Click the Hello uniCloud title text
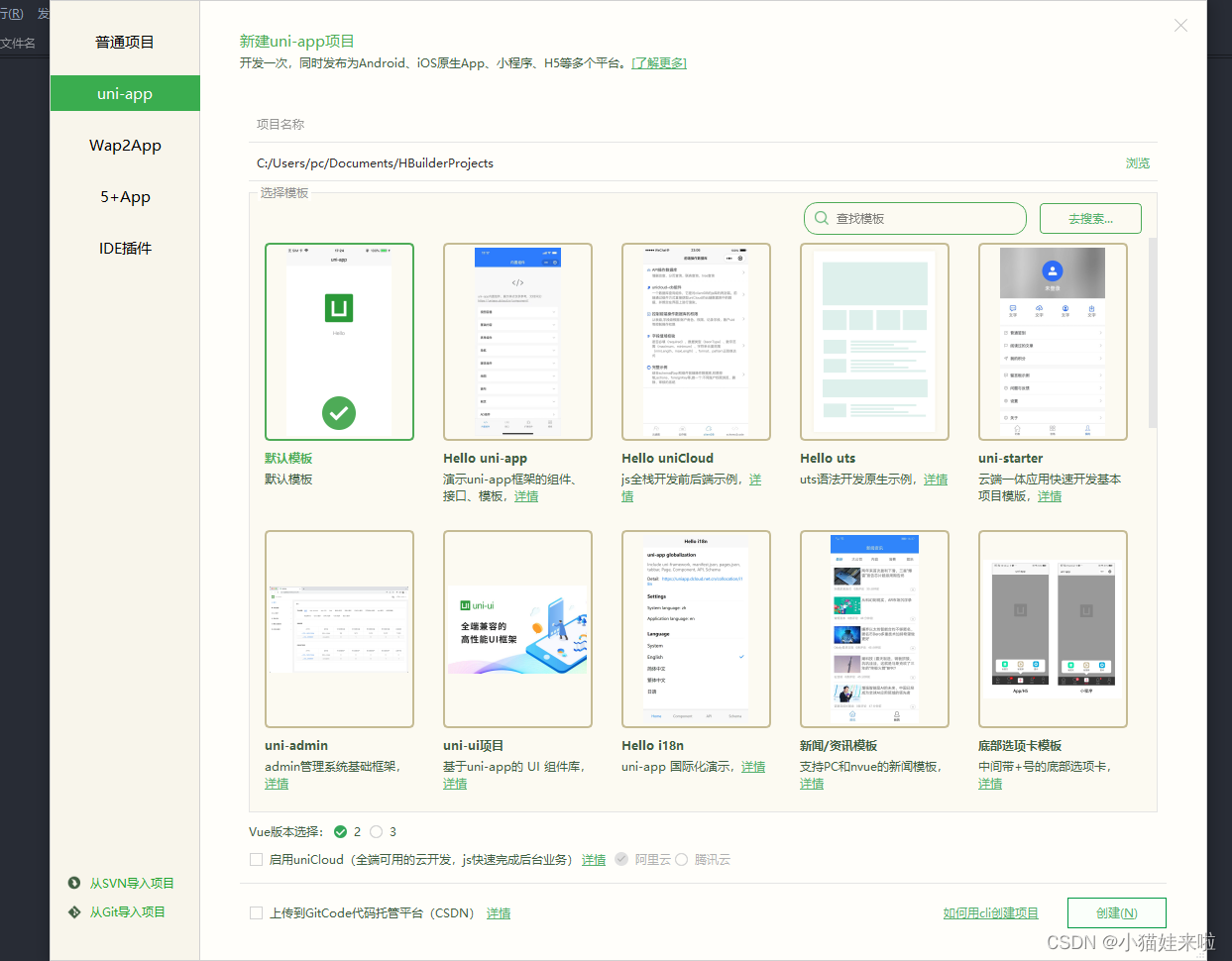Image resolution: width=1232 pixels, height=961 pixels. [x=667, y=458]
